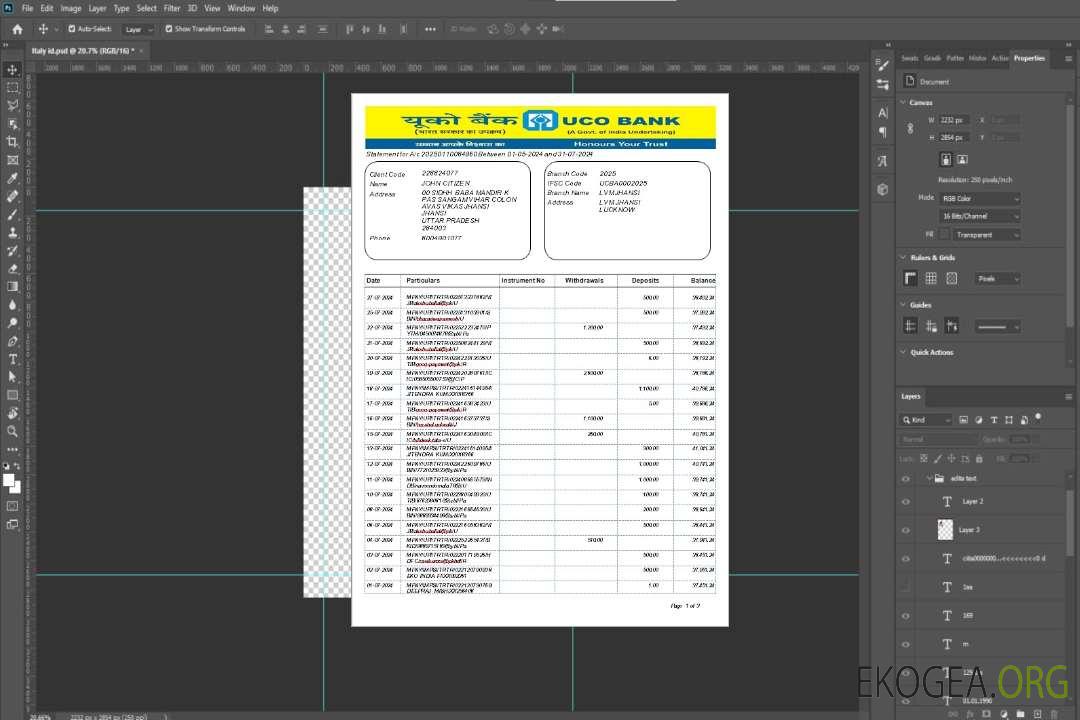The width and height of the screenshot is (1080, 720).
Task: Open the three-dots align more options
Action: point(430,29)
